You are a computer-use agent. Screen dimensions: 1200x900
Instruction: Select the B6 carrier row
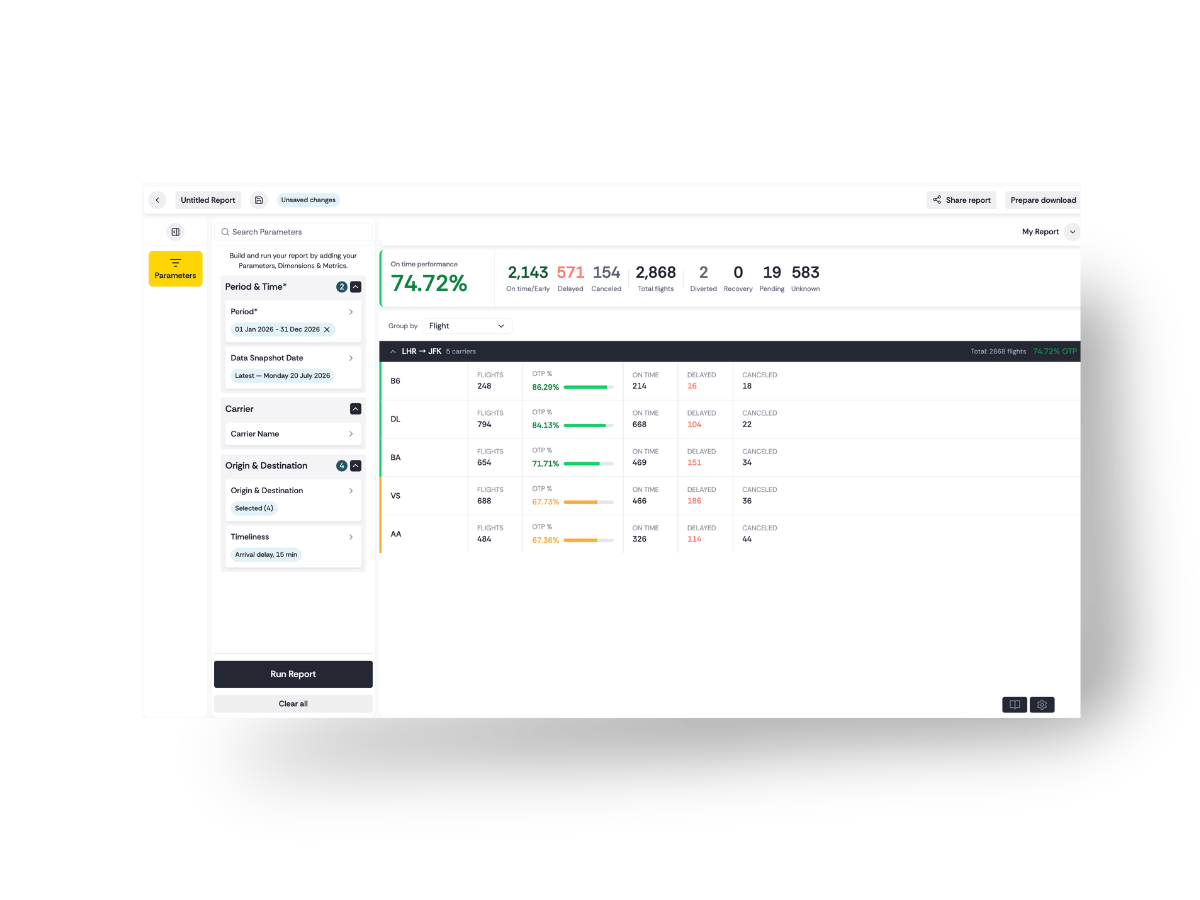coord(730,381)
